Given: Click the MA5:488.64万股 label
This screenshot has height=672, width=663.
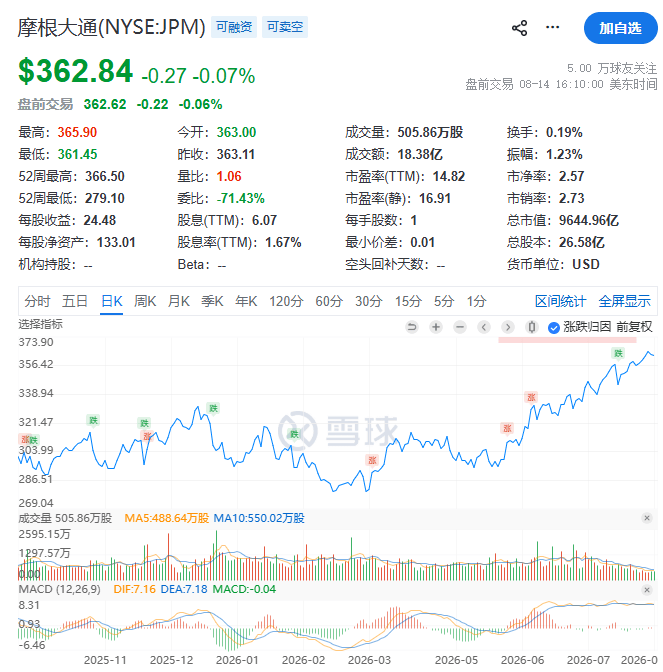Looking at the screenshot, I should 166,518.
